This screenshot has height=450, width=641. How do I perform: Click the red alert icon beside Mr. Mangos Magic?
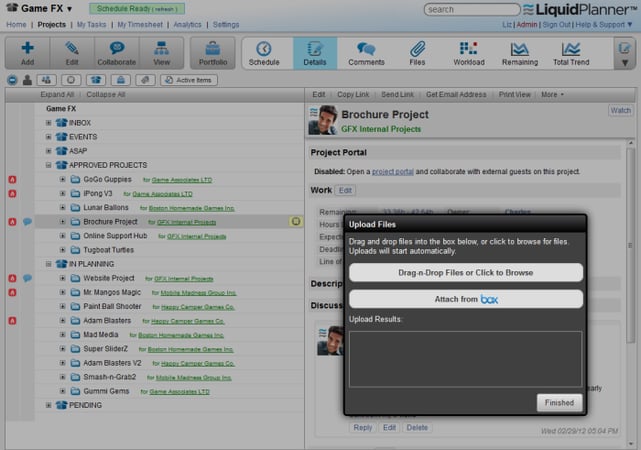click(13, 293)
